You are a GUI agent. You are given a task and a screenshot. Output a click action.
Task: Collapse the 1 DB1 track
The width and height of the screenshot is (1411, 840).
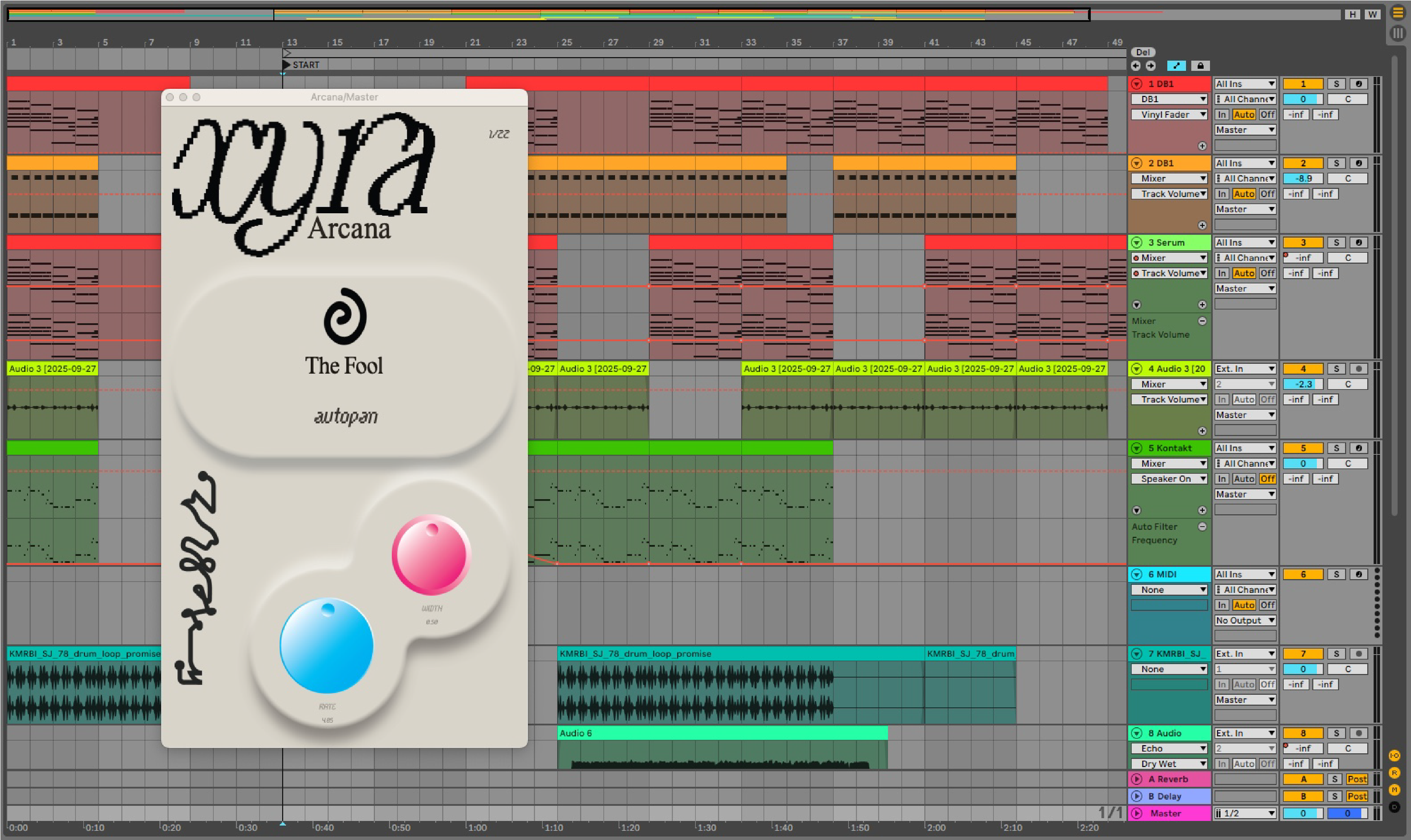click(x=1136, y=83)
